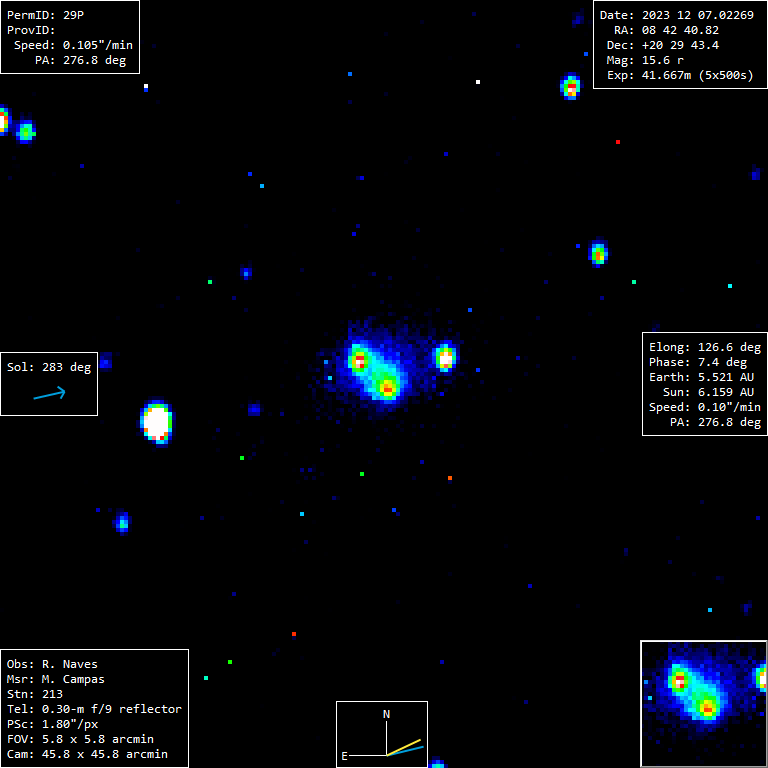Screen dimensions: 768x768
Task: Click 'PA: 276.8 deg' in the PermID box
Action: (x=80, y=60)
